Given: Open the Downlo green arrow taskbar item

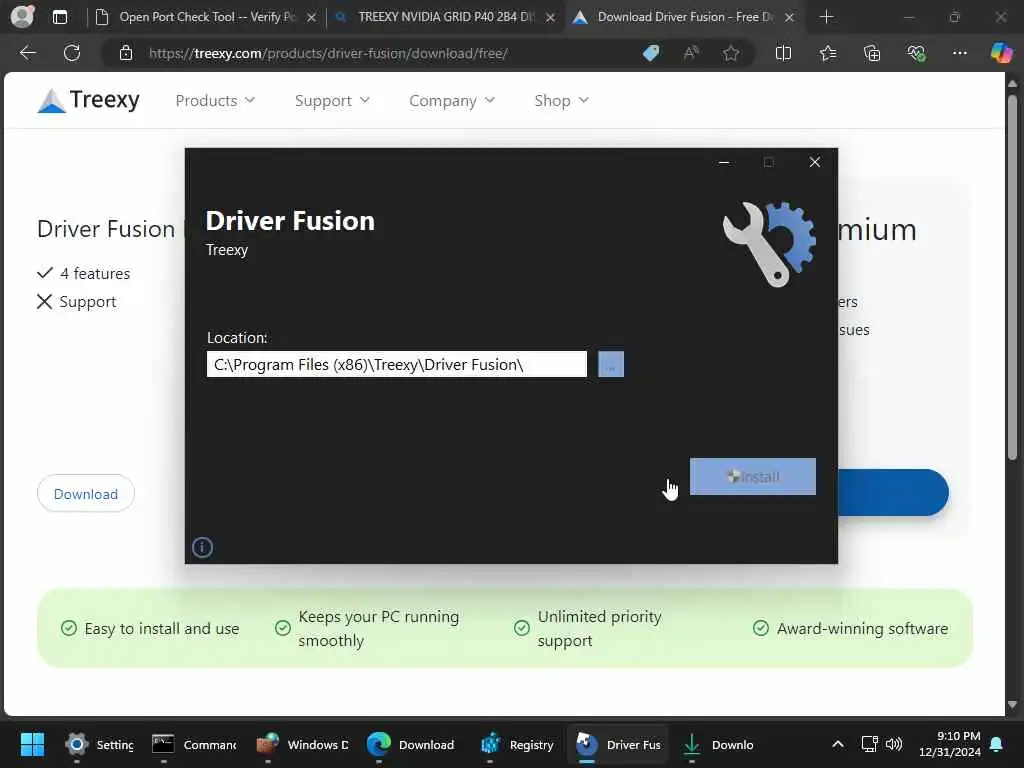Looking at the screenshot, I should pyautogui.click(x=718, y=744).
